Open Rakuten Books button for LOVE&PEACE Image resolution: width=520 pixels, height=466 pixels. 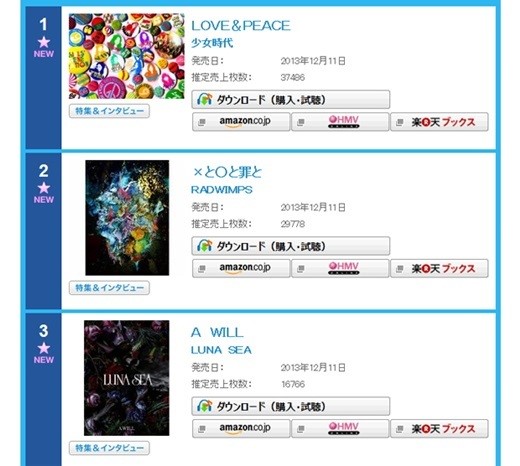pyautogui.click(x=439, y=122)
